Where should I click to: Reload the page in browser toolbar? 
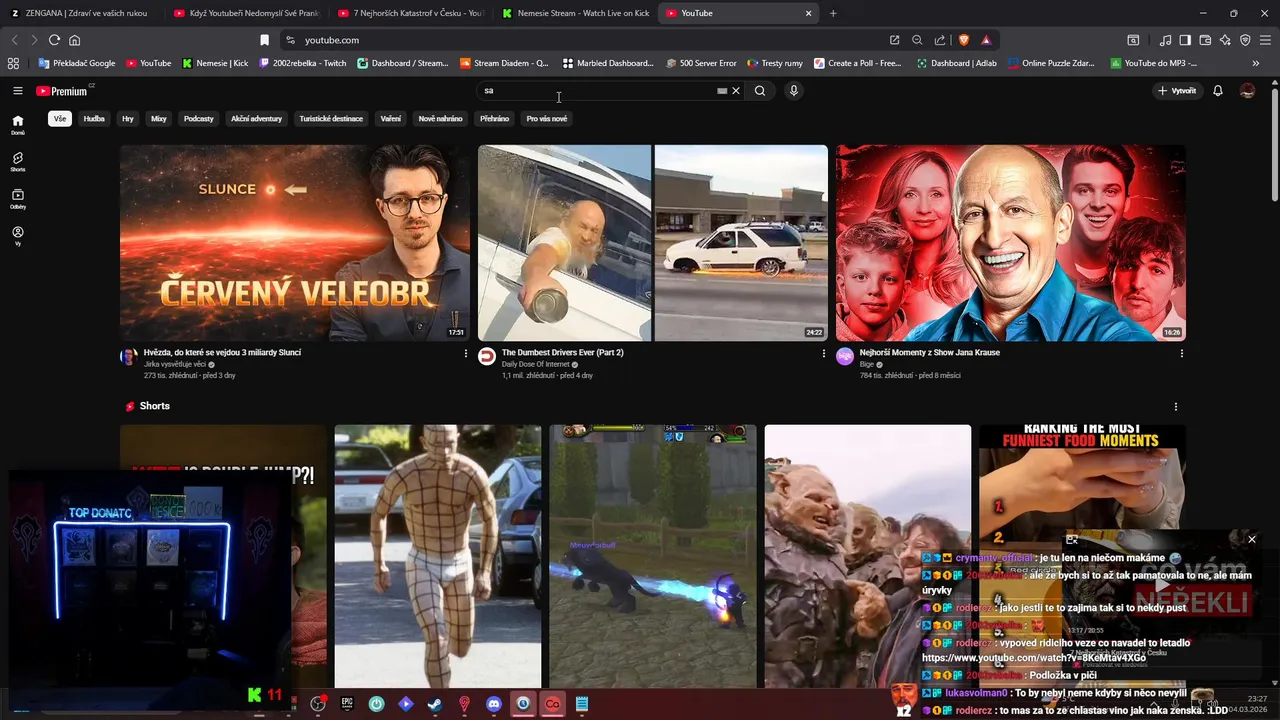tap(54, 40)
